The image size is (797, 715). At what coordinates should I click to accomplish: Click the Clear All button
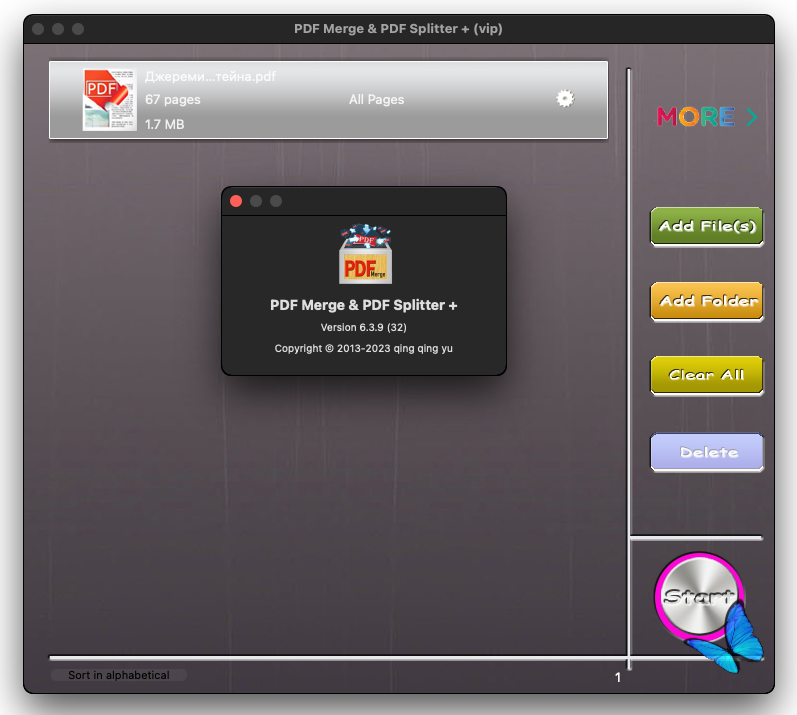click(707, 375)
